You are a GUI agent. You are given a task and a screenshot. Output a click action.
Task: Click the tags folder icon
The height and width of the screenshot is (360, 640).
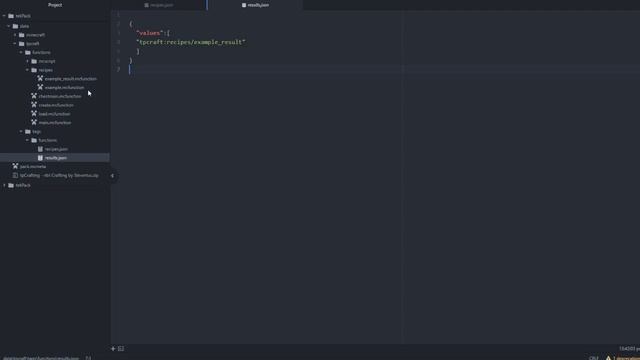(x=28, y=131)
